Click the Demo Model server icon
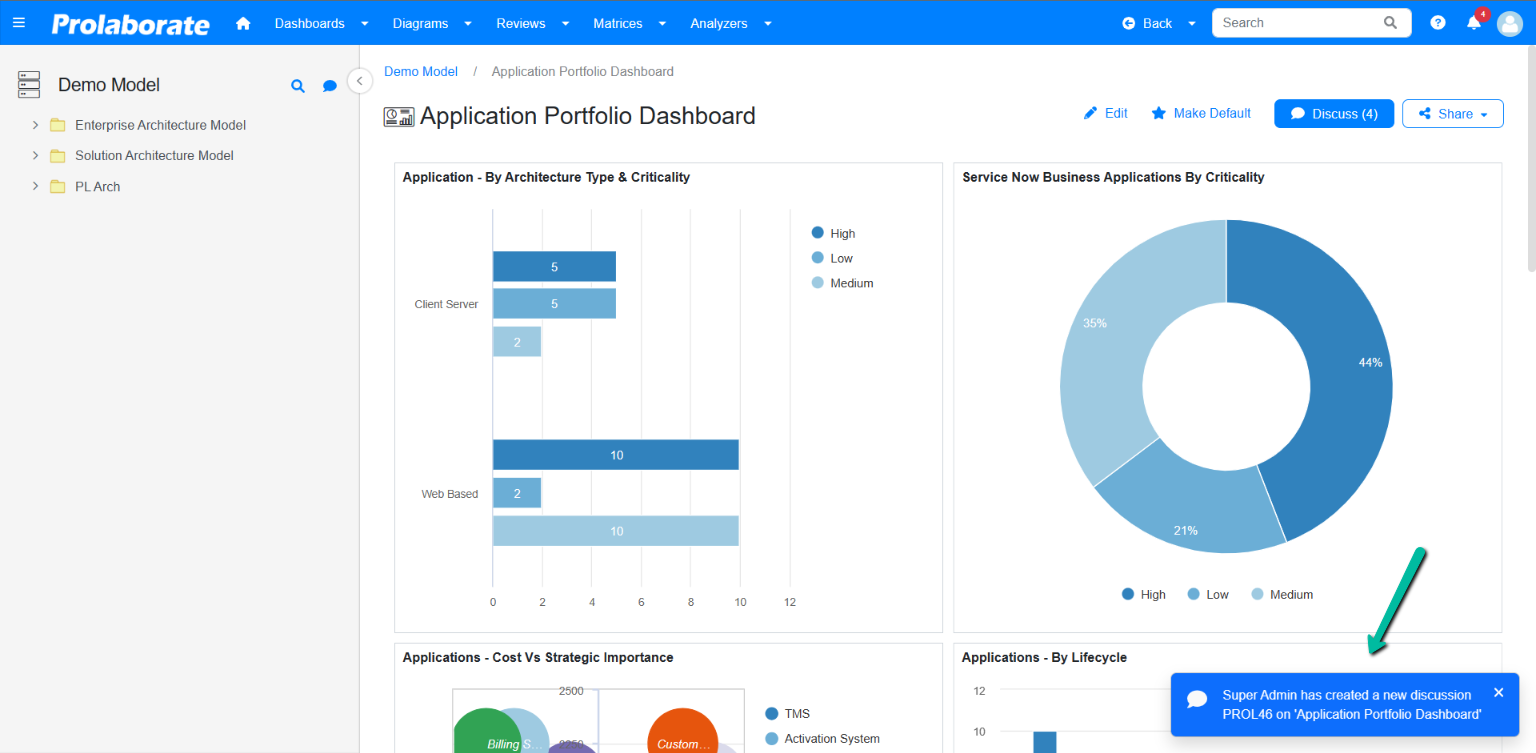Viewport: 1536px width, 753px height. (29, 85)
